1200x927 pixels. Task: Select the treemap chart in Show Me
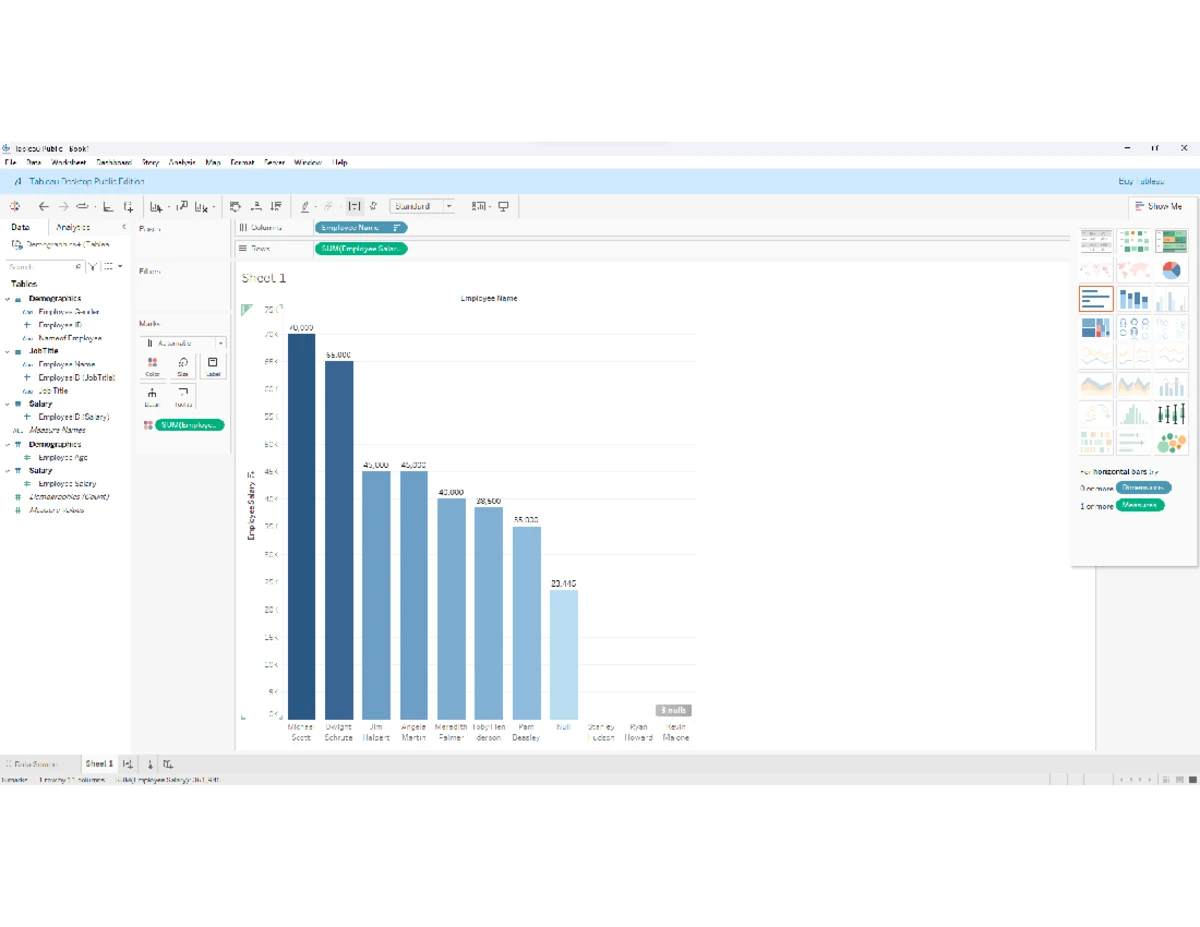[x=1096, y=327]
